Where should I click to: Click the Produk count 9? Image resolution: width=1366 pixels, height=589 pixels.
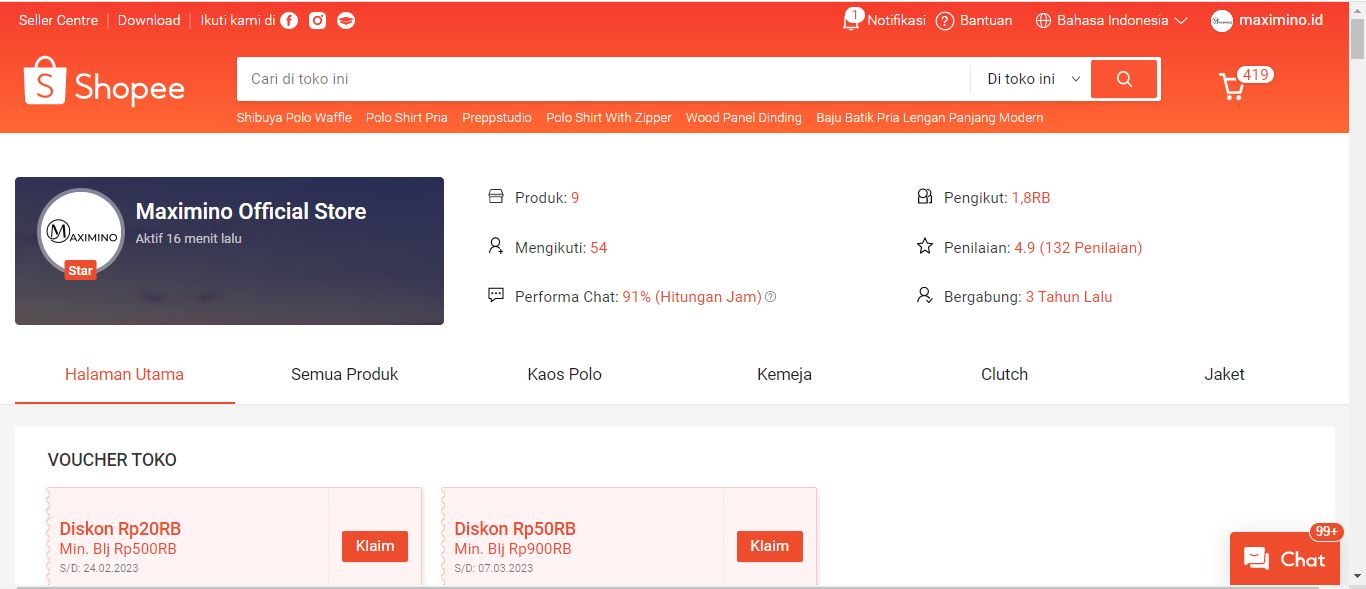575,198
